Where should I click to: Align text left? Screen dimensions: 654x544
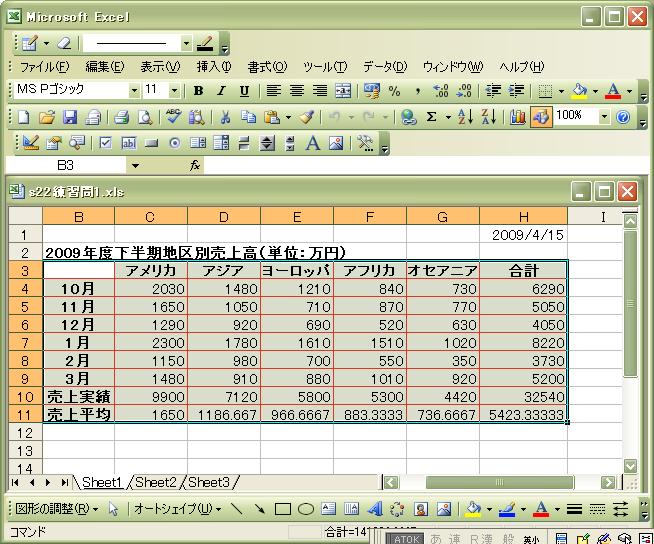pyautogui.click(x=273, y=91)
